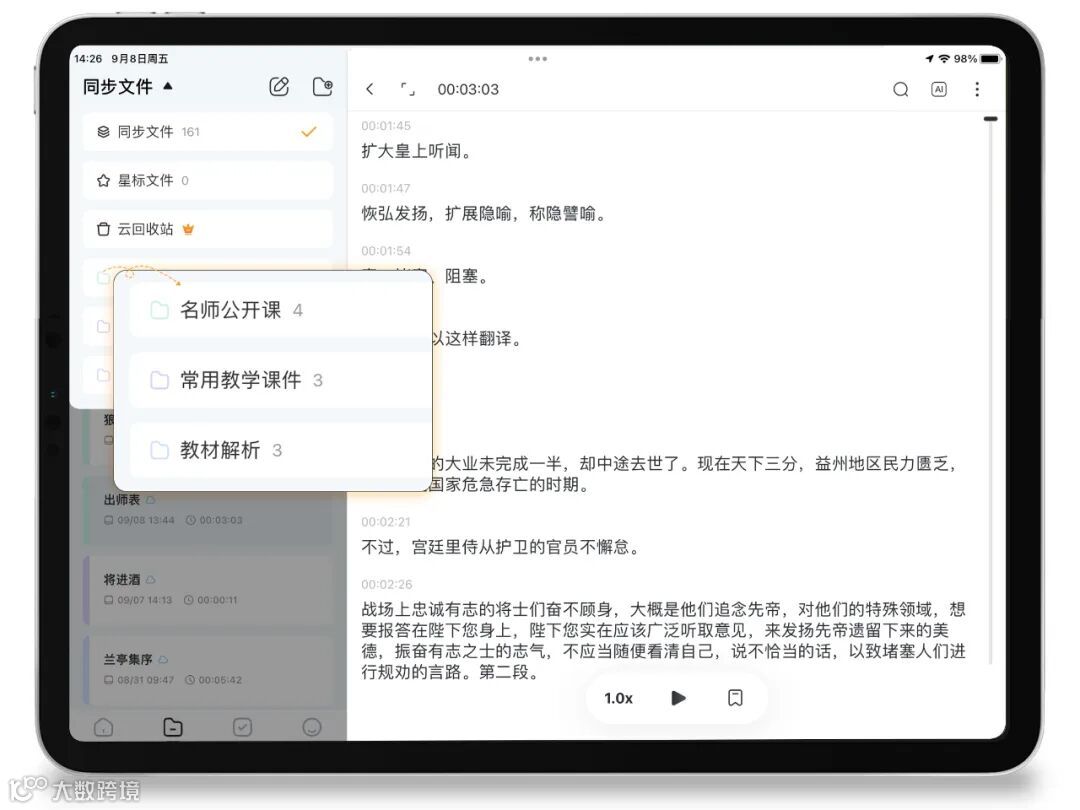Open the 云回收站 cloud recycle bin
The height and width of the screenshot is (810, 1080).
(207, 229)
